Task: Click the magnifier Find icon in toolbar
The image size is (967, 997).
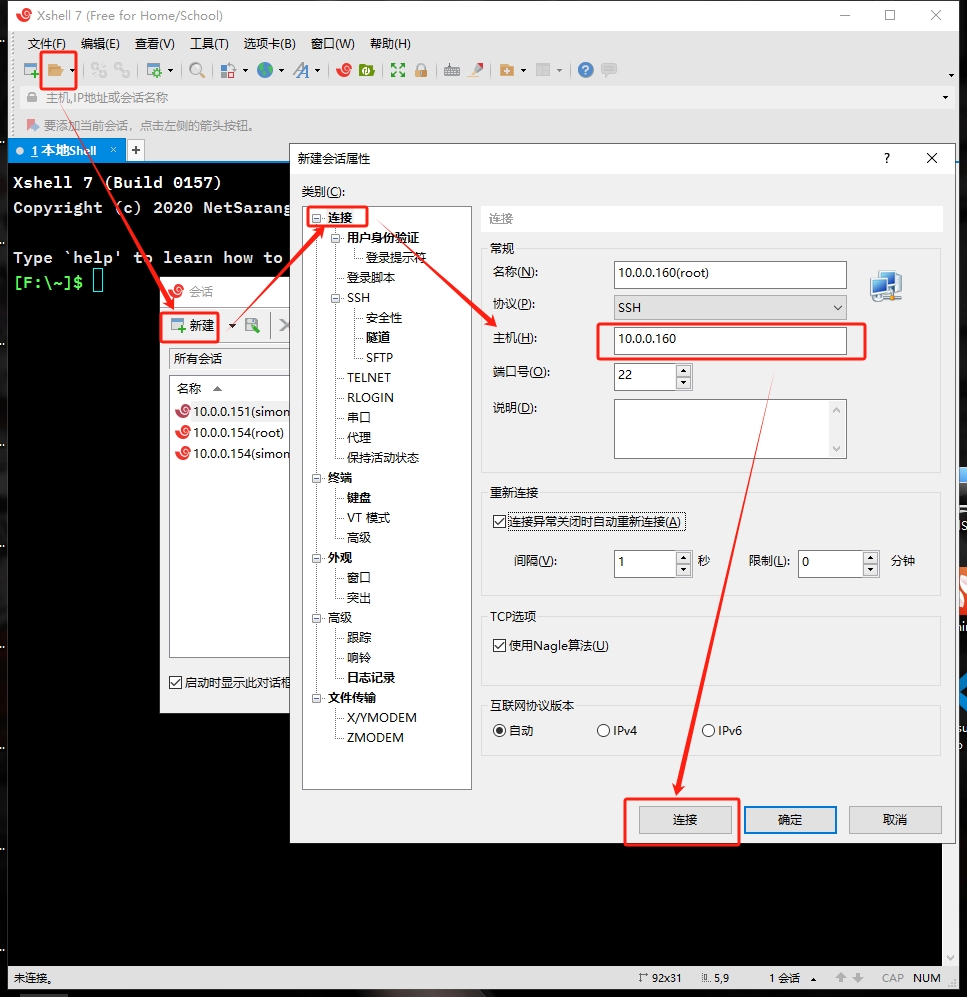Action: click(197, 70)
